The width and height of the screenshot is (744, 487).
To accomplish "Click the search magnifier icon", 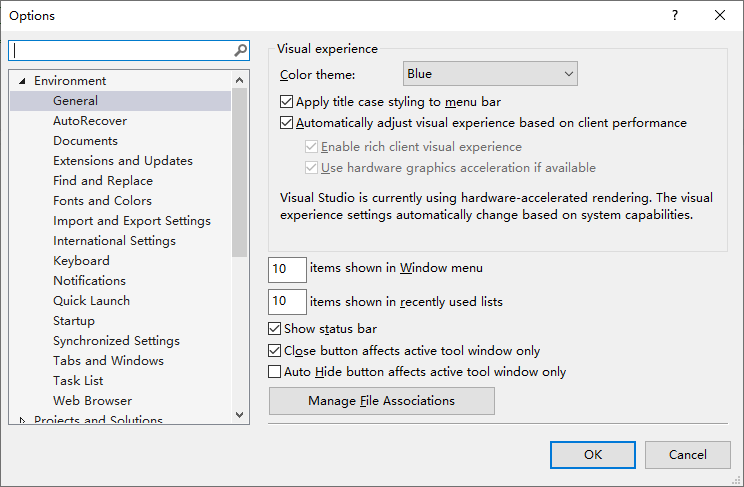I will pos(241,50).
